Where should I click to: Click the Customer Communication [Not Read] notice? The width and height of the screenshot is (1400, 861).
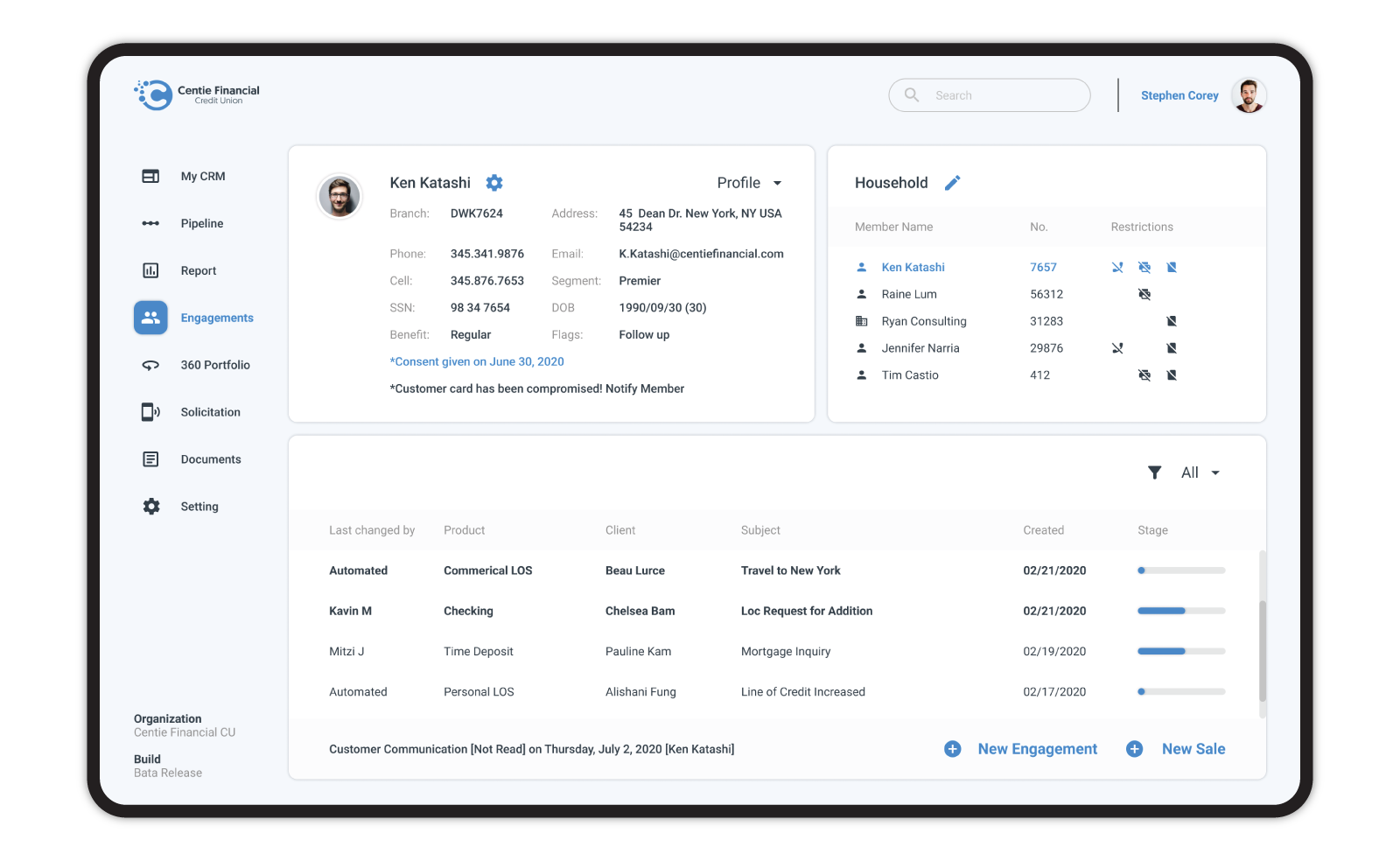point(532,749)
